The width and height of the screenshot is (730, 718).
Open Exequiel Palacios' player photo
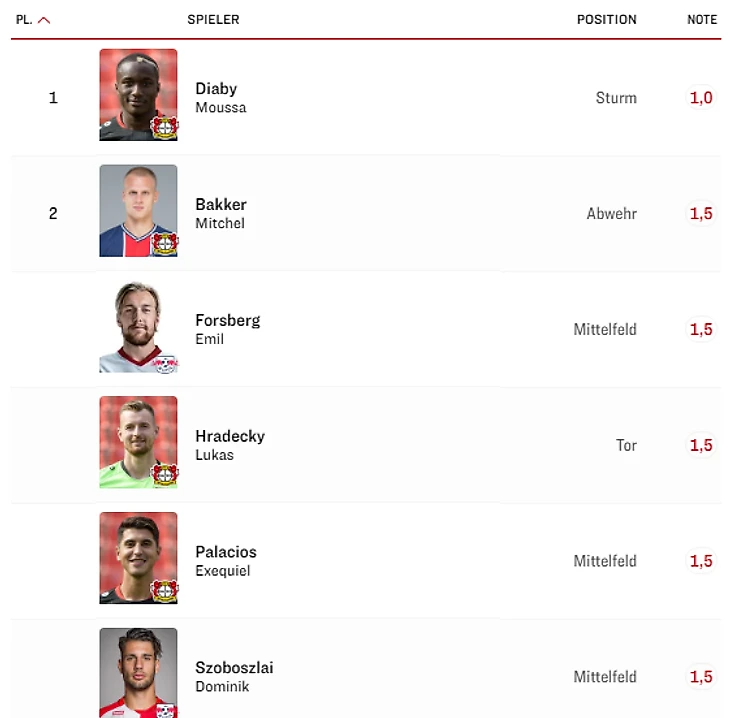[x=138, y=558]
